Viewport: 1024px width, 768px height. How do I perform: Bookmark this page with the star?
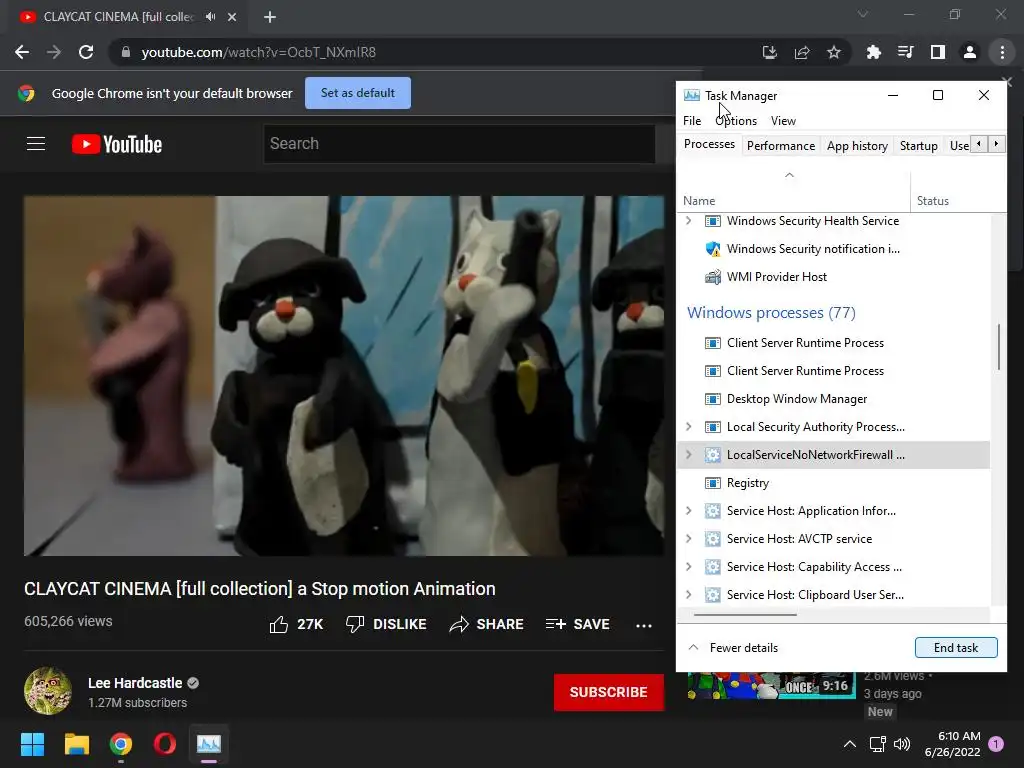834,52
